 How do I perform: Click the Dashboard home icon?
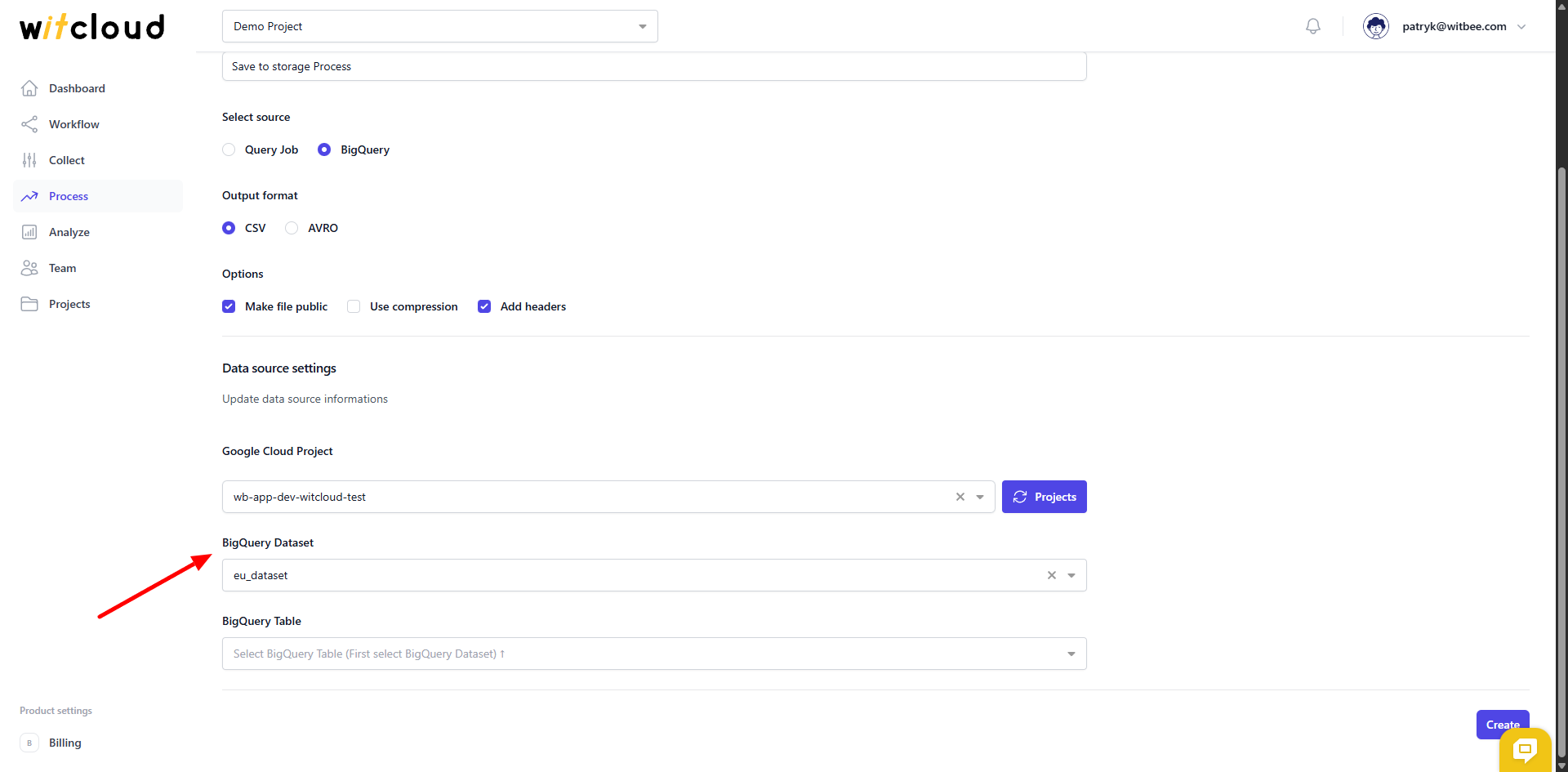[29, 88]
